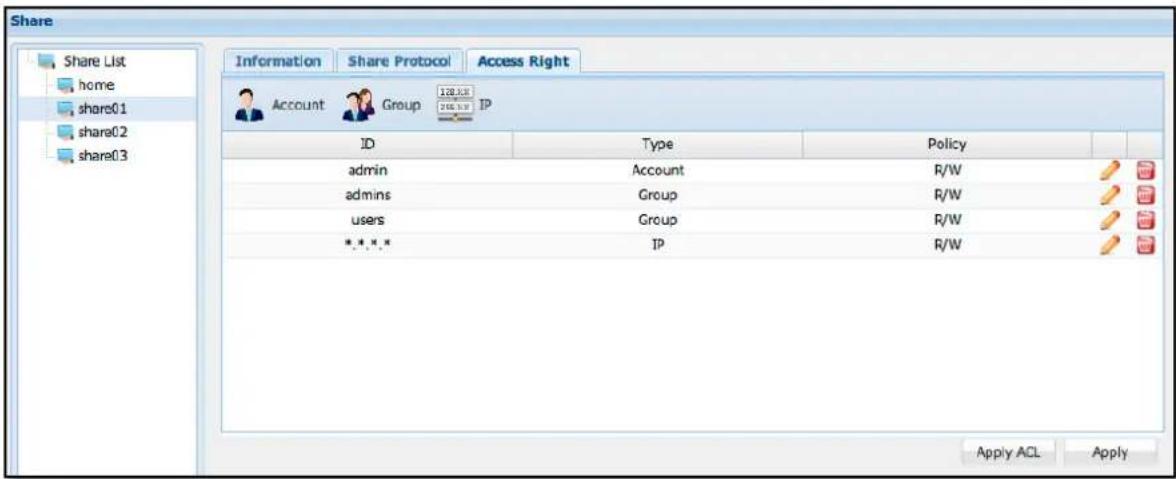This screenshot has width=1176, height=479.
Task: Delete the admin account entry with trash icon
Action: point(1145,171)
